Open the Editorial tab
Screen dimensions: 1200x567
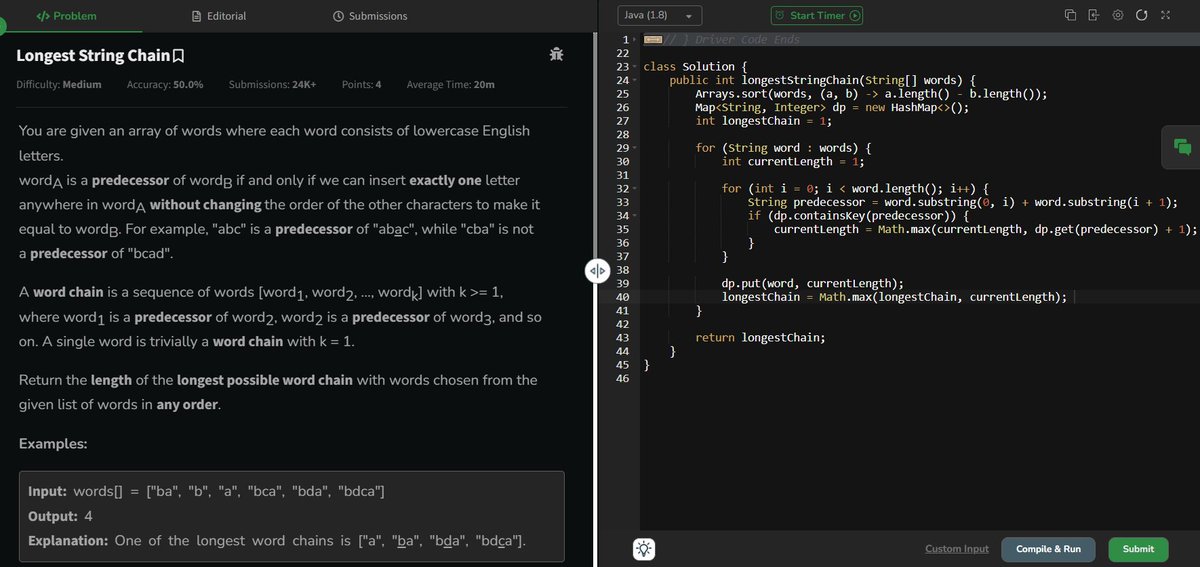(x=219, y=16)
